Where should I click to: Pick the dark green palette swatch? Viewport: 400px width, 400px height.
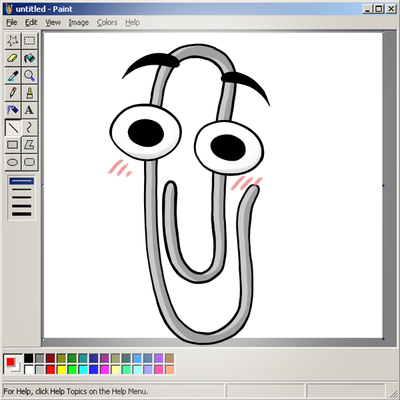tap(72, 359)
